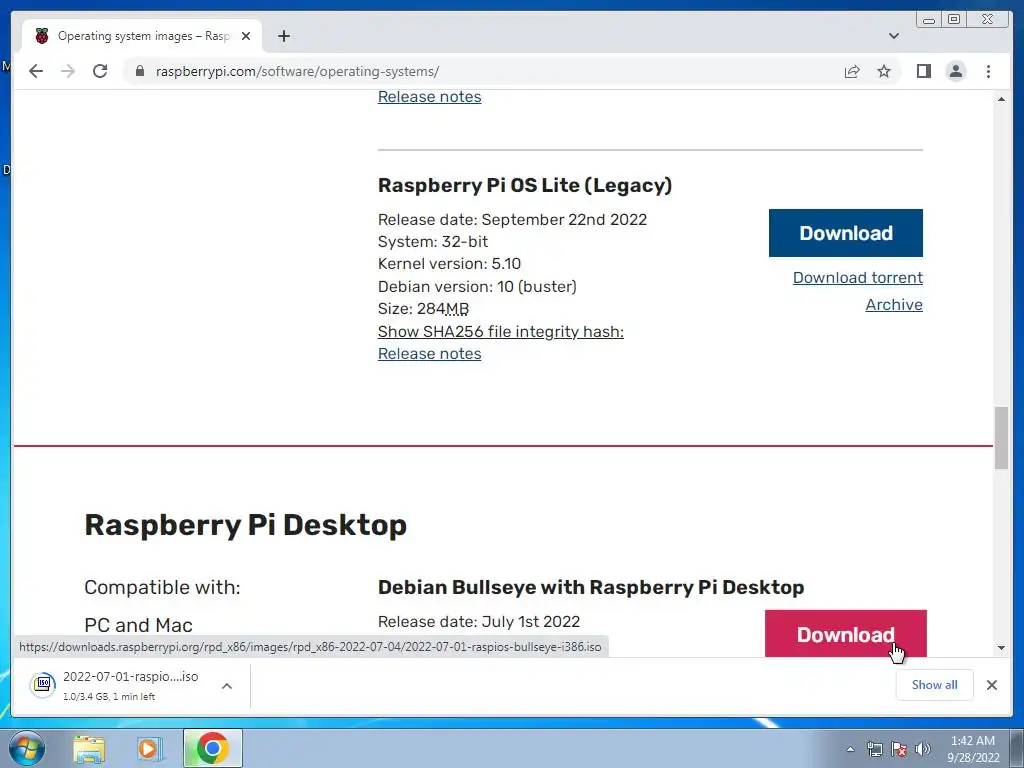Click the scrollbar down arrow
This screenshot has height=768, width=1024.
(1001, 648)
